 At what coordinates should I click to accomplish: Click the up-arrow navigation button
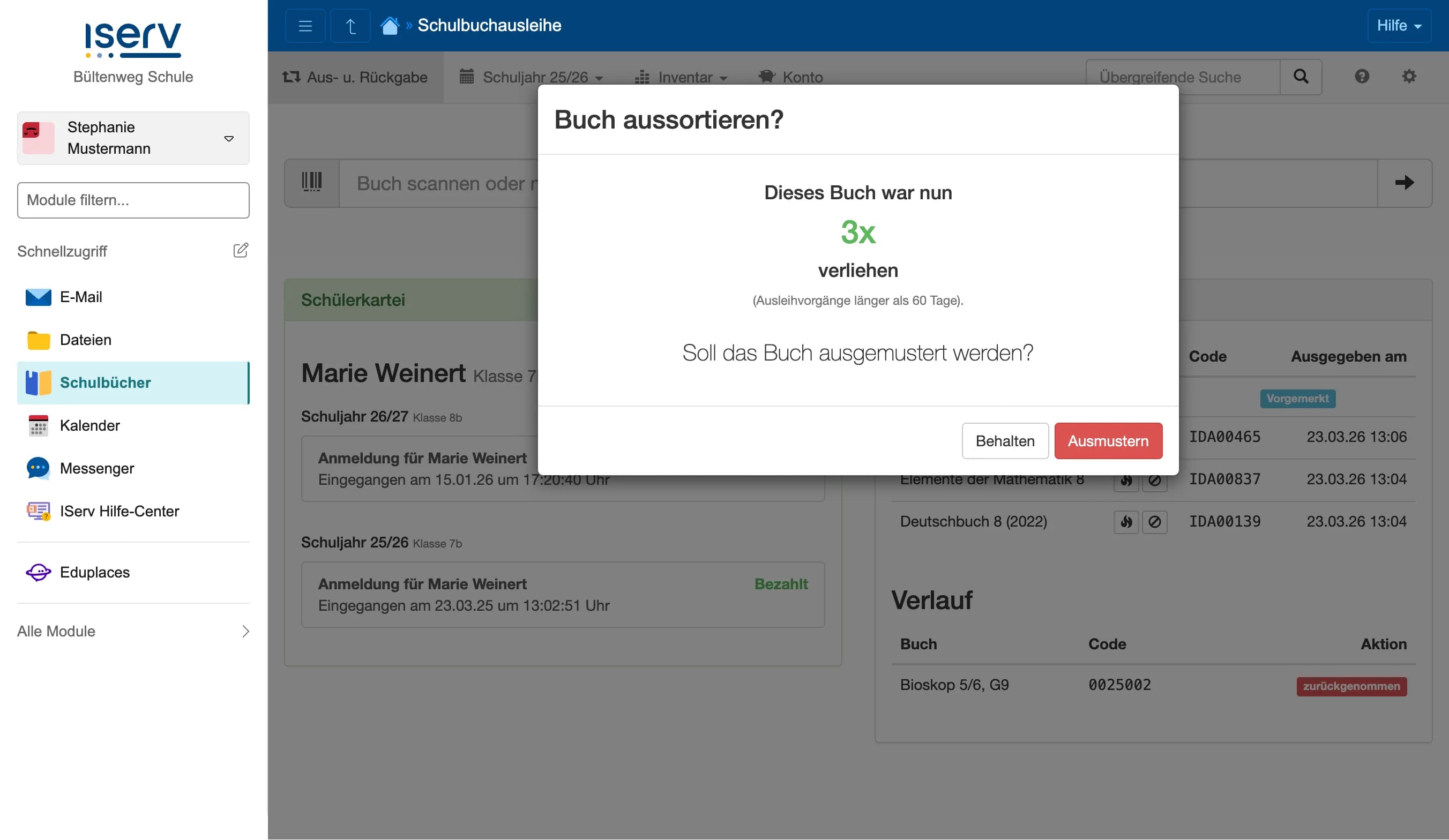click(x=350, y=26)
